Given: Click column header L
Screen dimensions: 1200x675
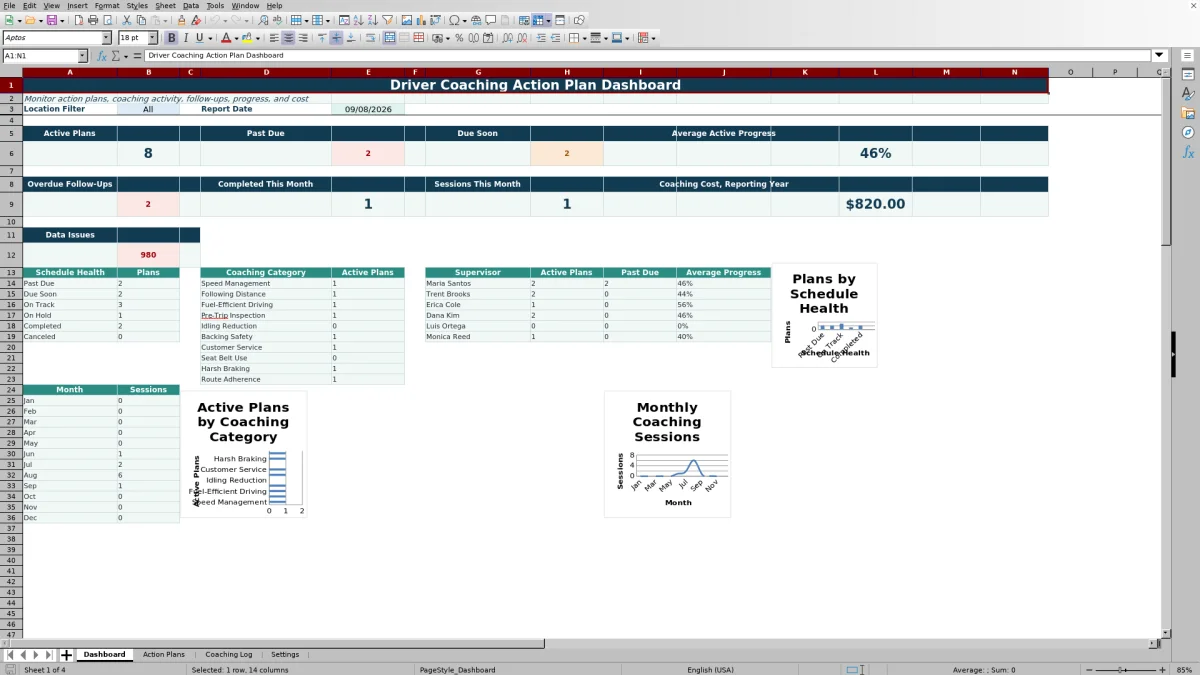Looking at the screenshot, I should tap(875, 72).
